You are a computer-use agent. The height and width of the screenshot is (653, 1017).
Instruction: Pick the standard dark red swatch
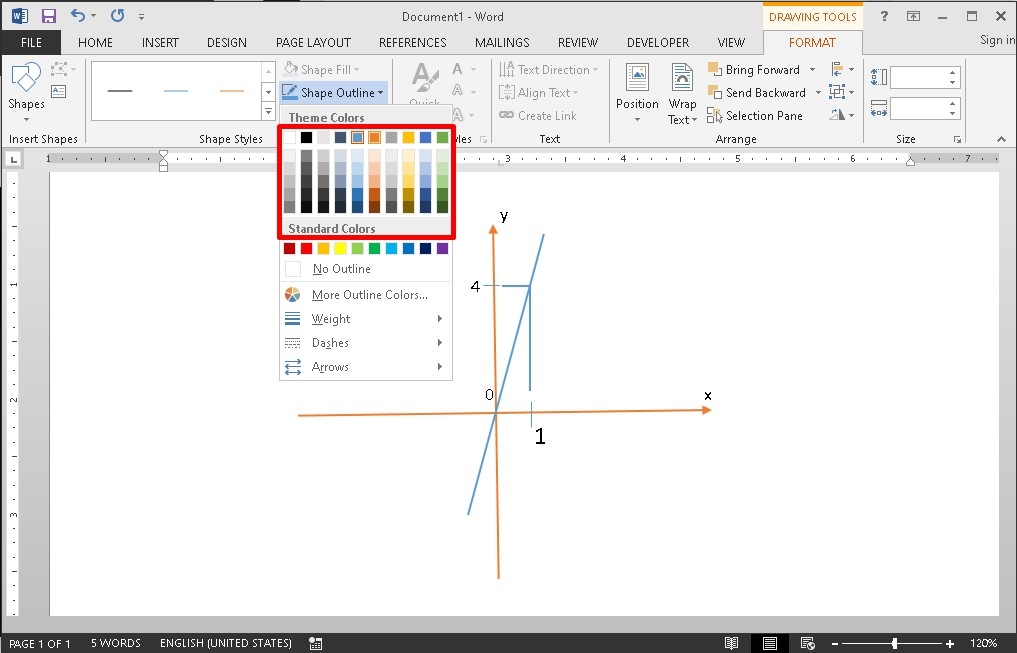click(x=289, y=248)
